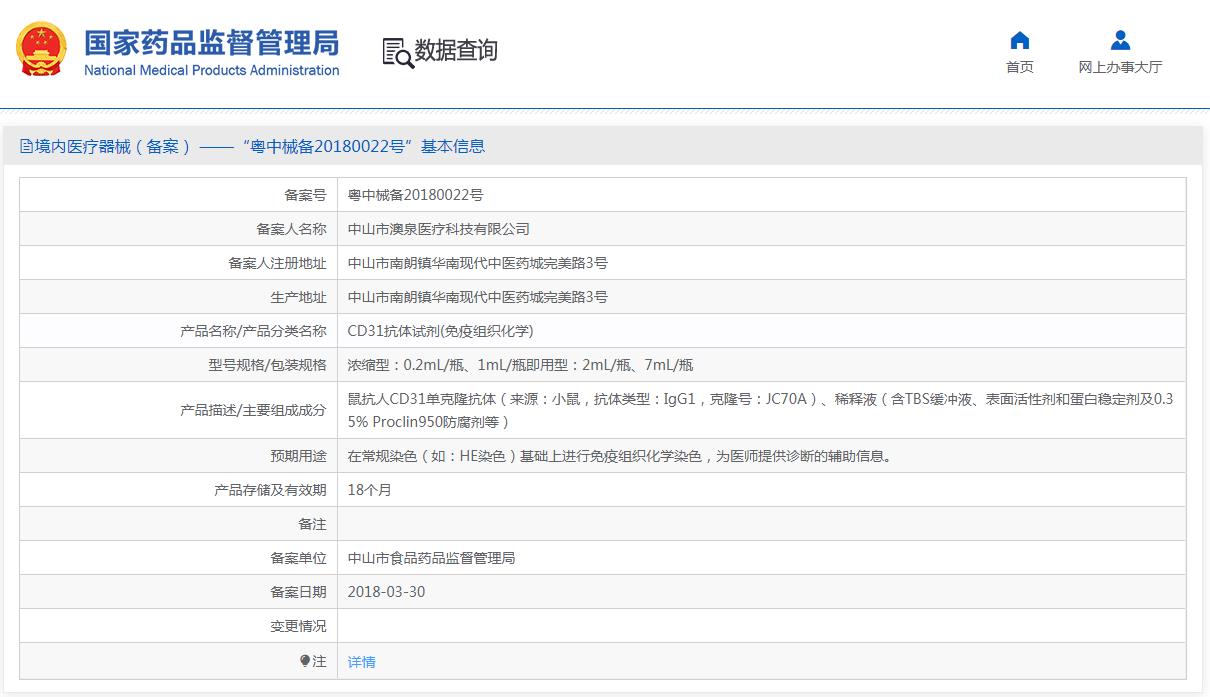Select the 型号规格/包装规格 label
Image resolution: width=1210 pixels, height=697 pixels.
point(268,365)
